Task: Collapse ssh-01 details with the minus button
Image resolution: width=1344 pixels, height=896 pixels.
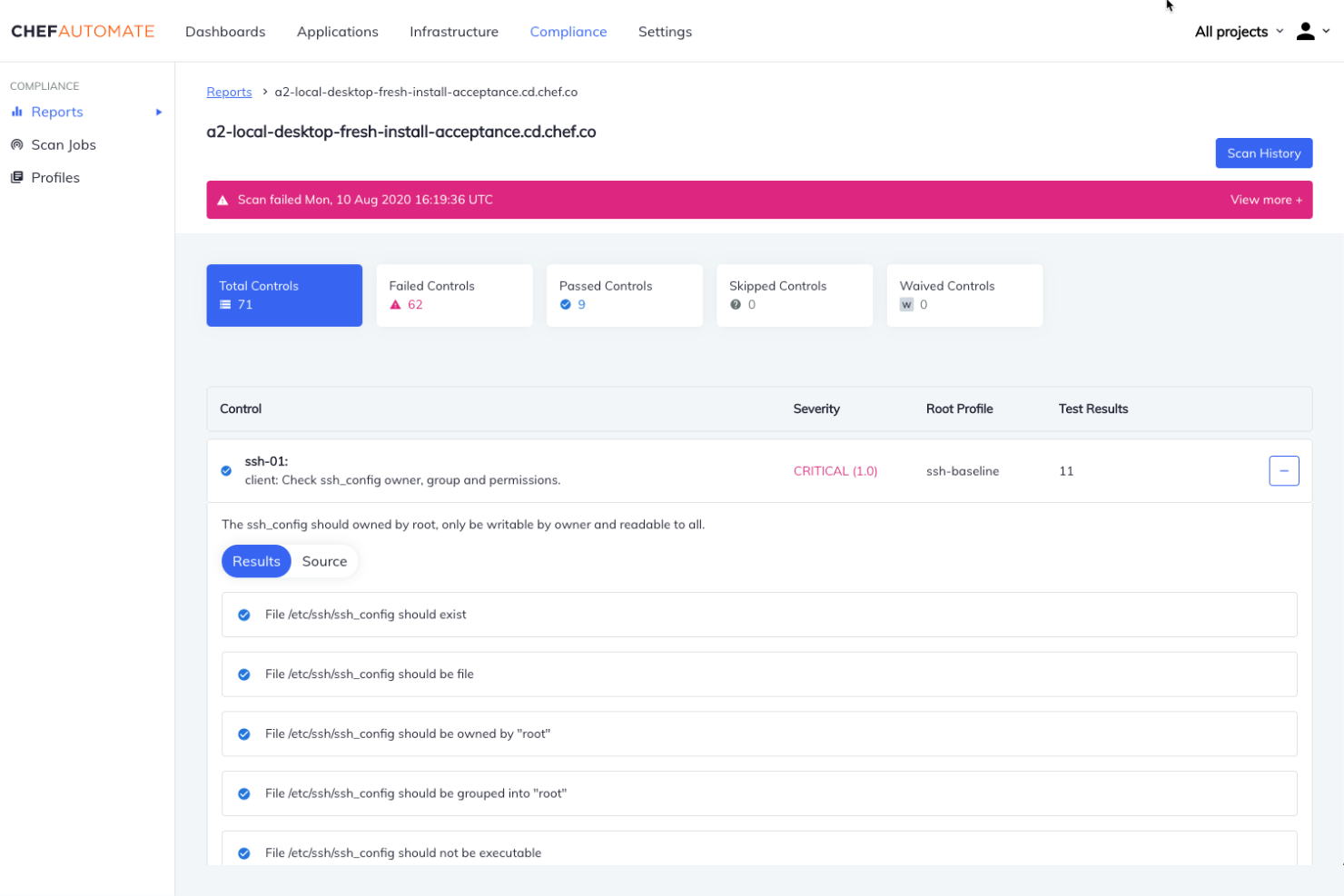Action: [x=1283, y=470]
